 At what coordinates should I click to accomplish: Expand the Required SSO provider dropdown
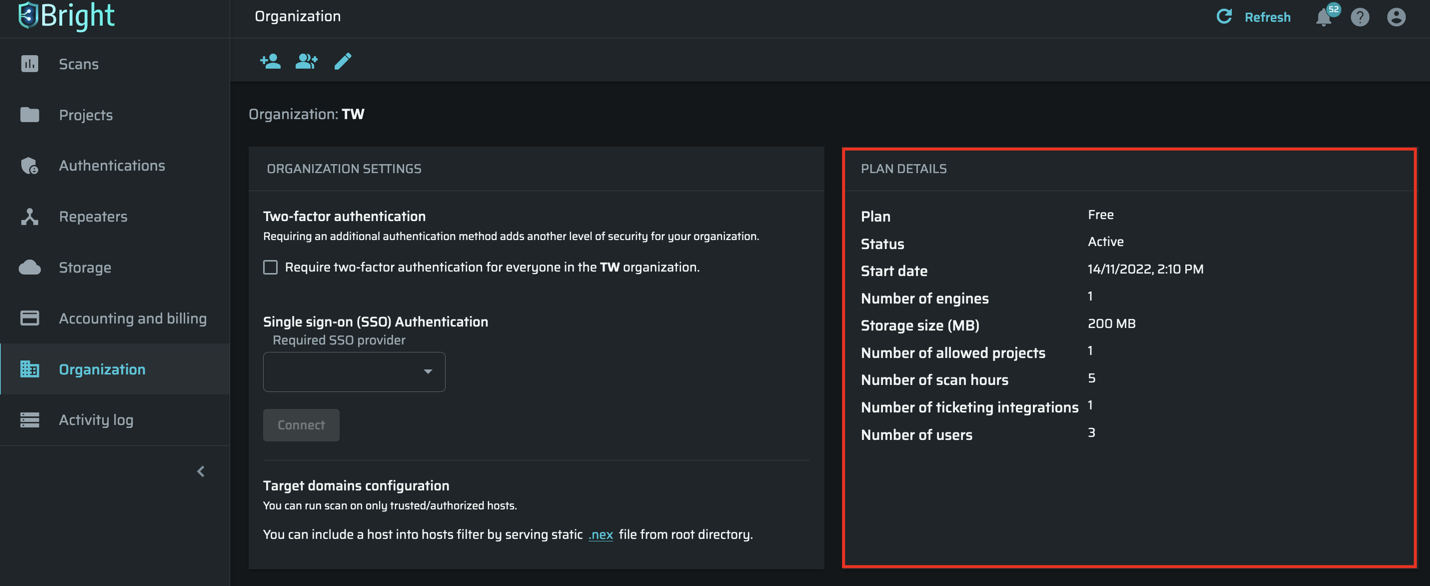click(354, 372)
